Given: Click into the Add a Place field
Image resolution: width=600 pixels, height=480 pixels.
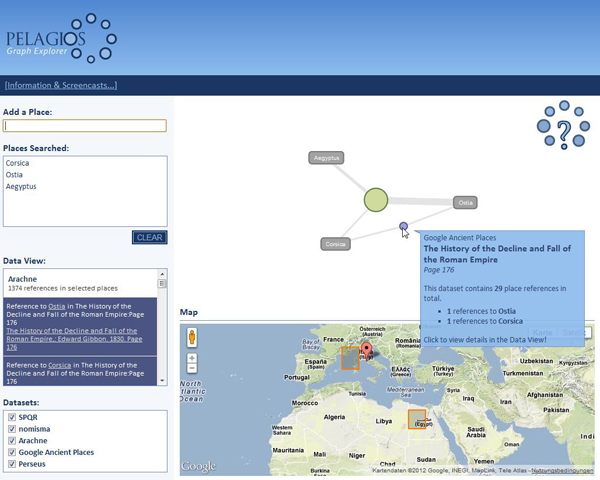Looking at the screenshot, I should click(84, 126).
